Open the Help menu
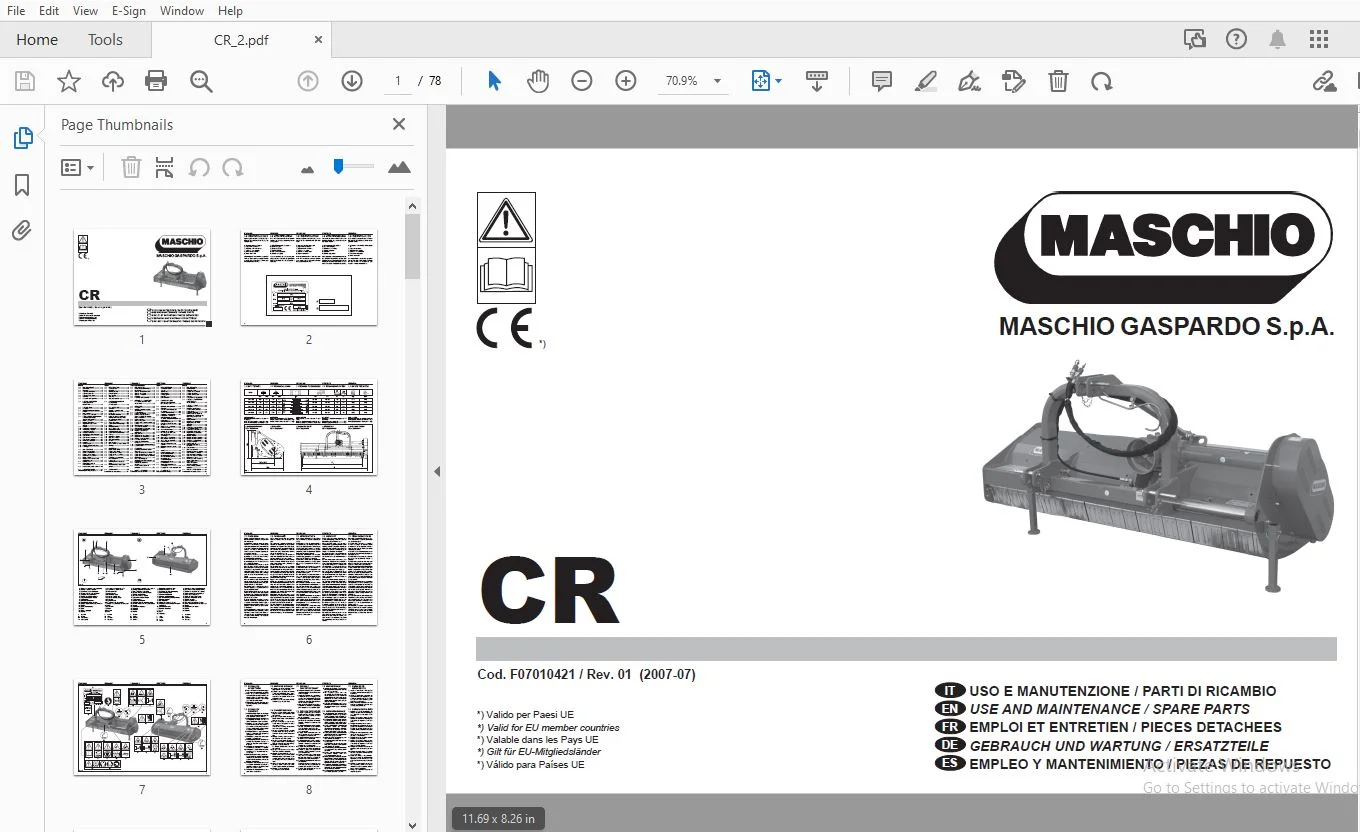Screen dimensions: 1360x832 (230, 10)
